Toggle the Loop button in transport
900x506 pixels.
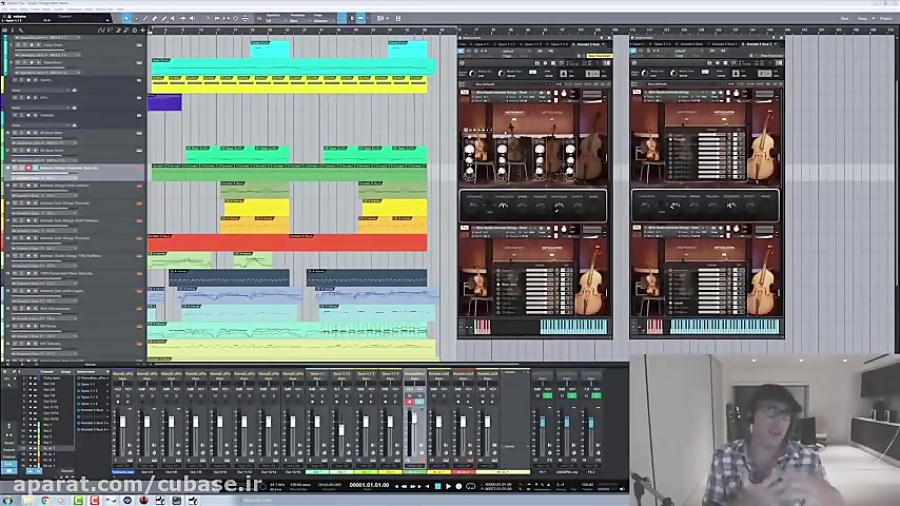point(471,486)
